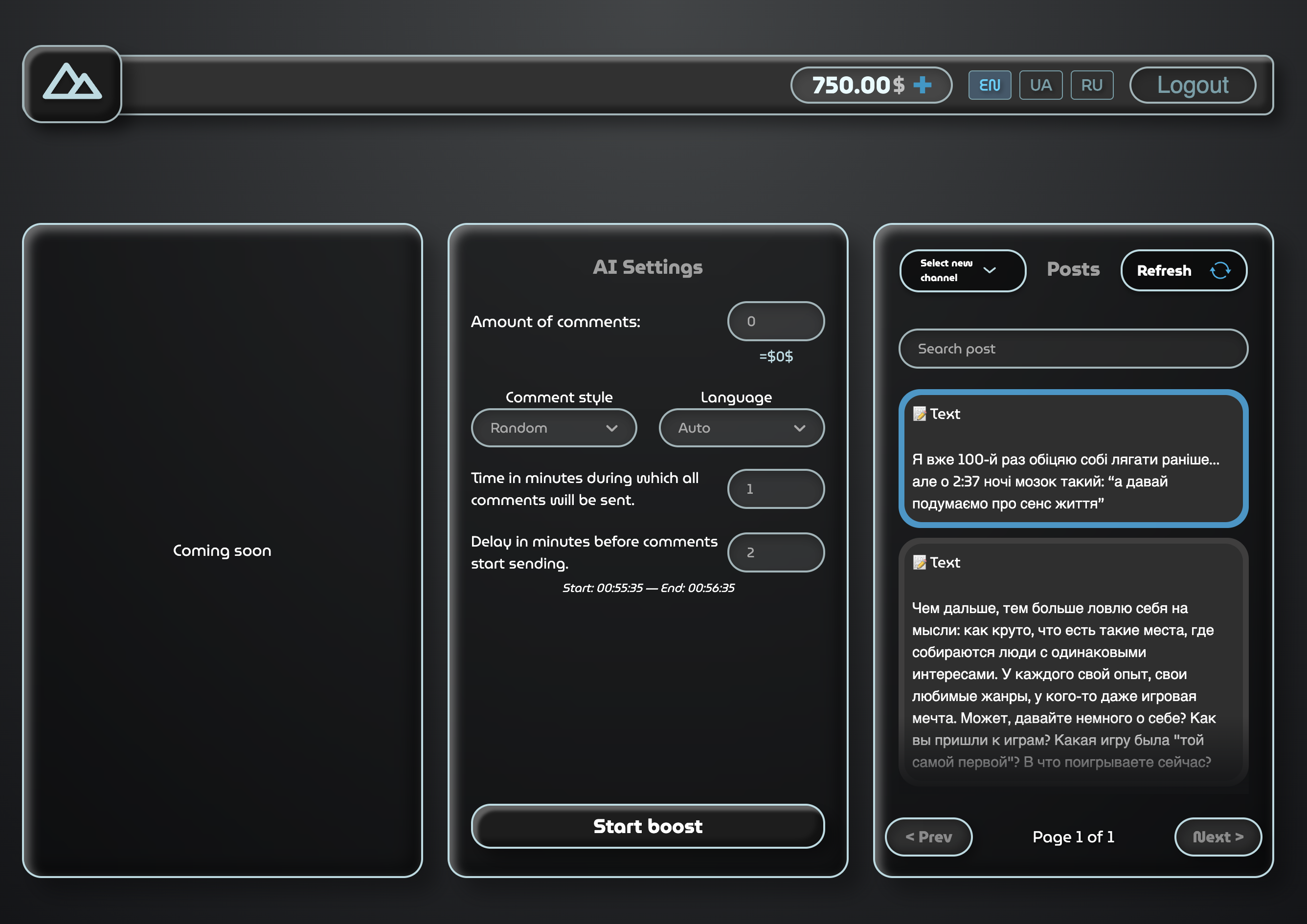Screen dimensions: 1307x924
Task: Switch interface language to RU
Action: [1091, 85]
